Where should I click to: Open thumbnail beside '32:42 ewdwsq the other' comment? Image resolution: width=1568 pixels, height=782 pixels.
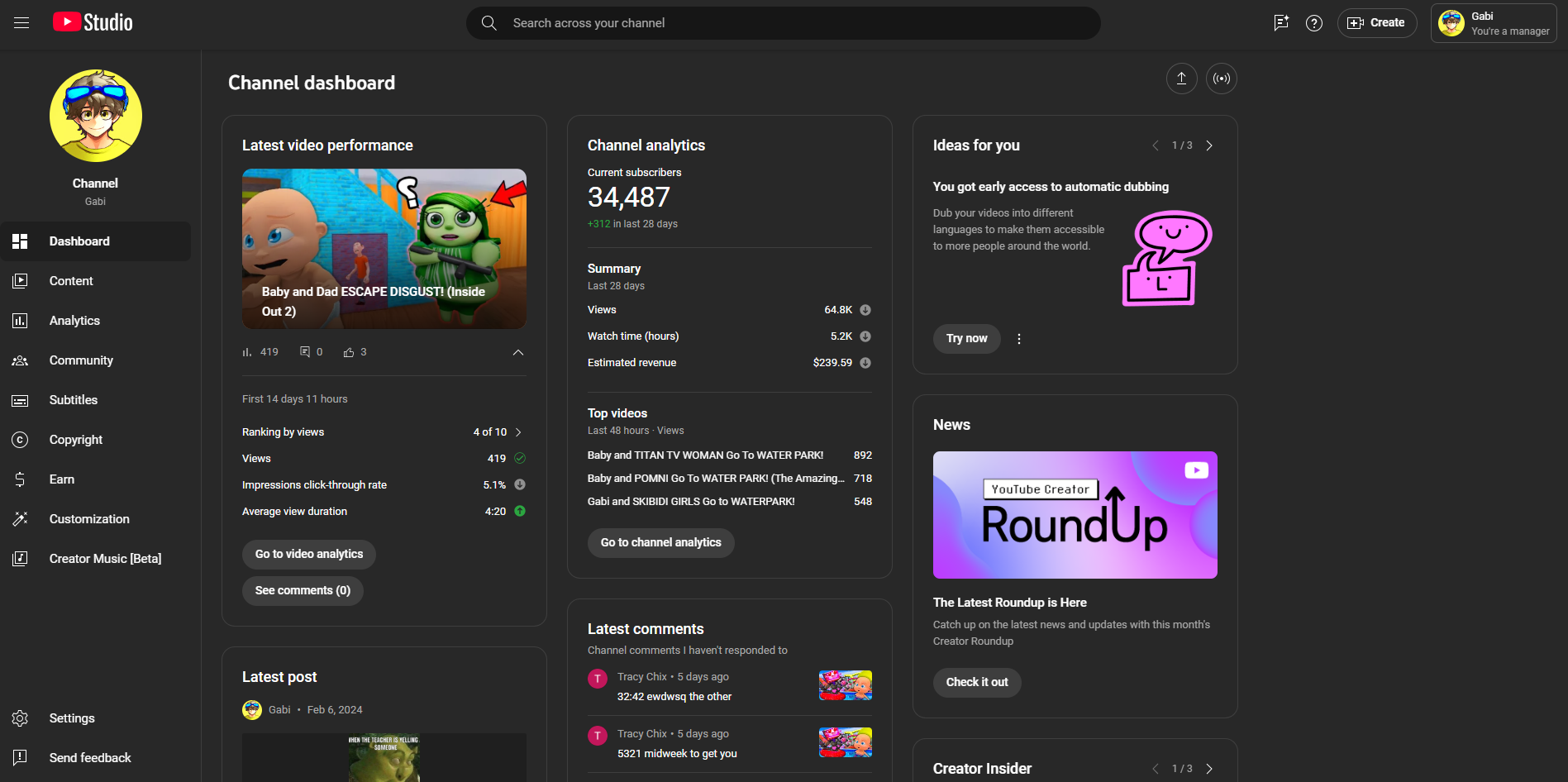tap(846, 685)
